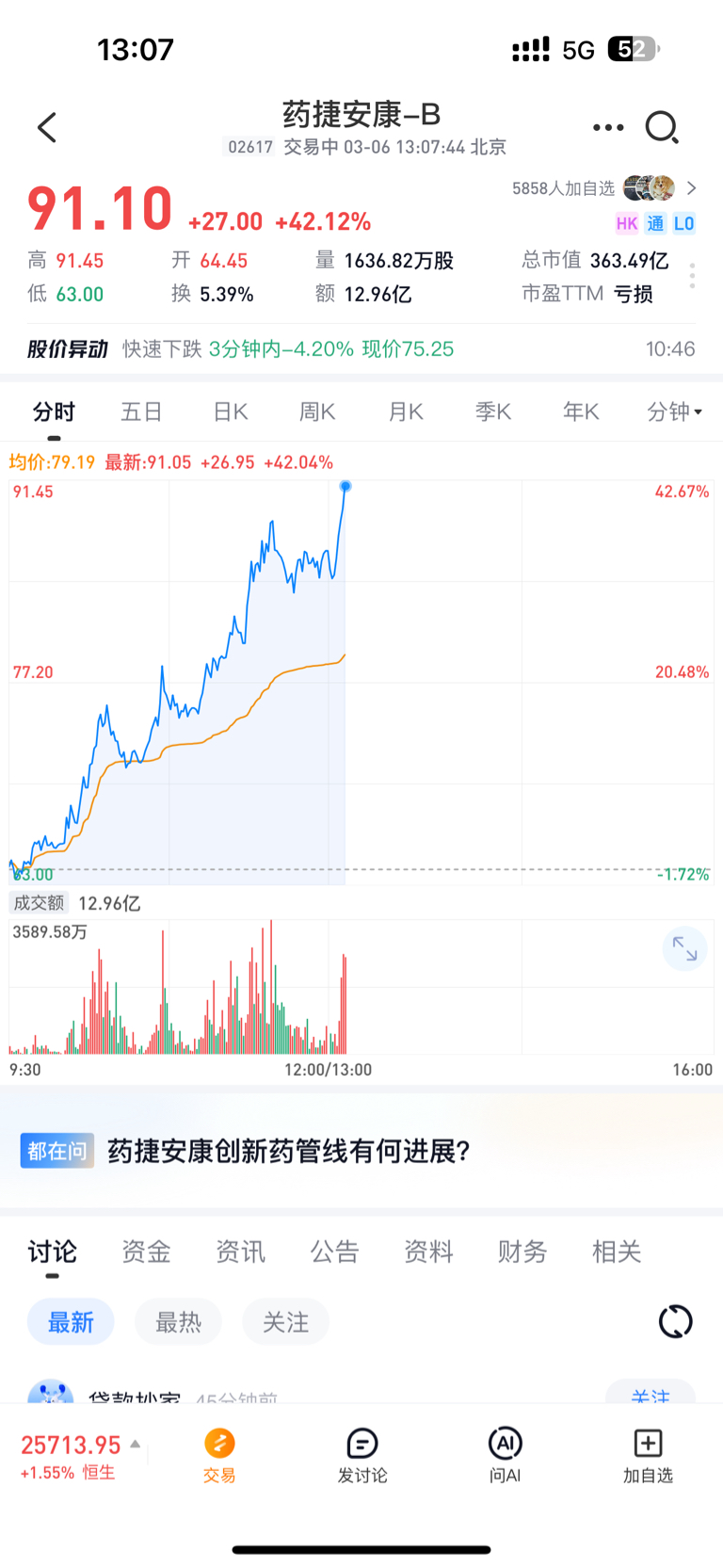Viewport: 723px width, 1568px height.
Task: Open the 药捷安康创新药管线 question link
Action: coord(288,1151)
